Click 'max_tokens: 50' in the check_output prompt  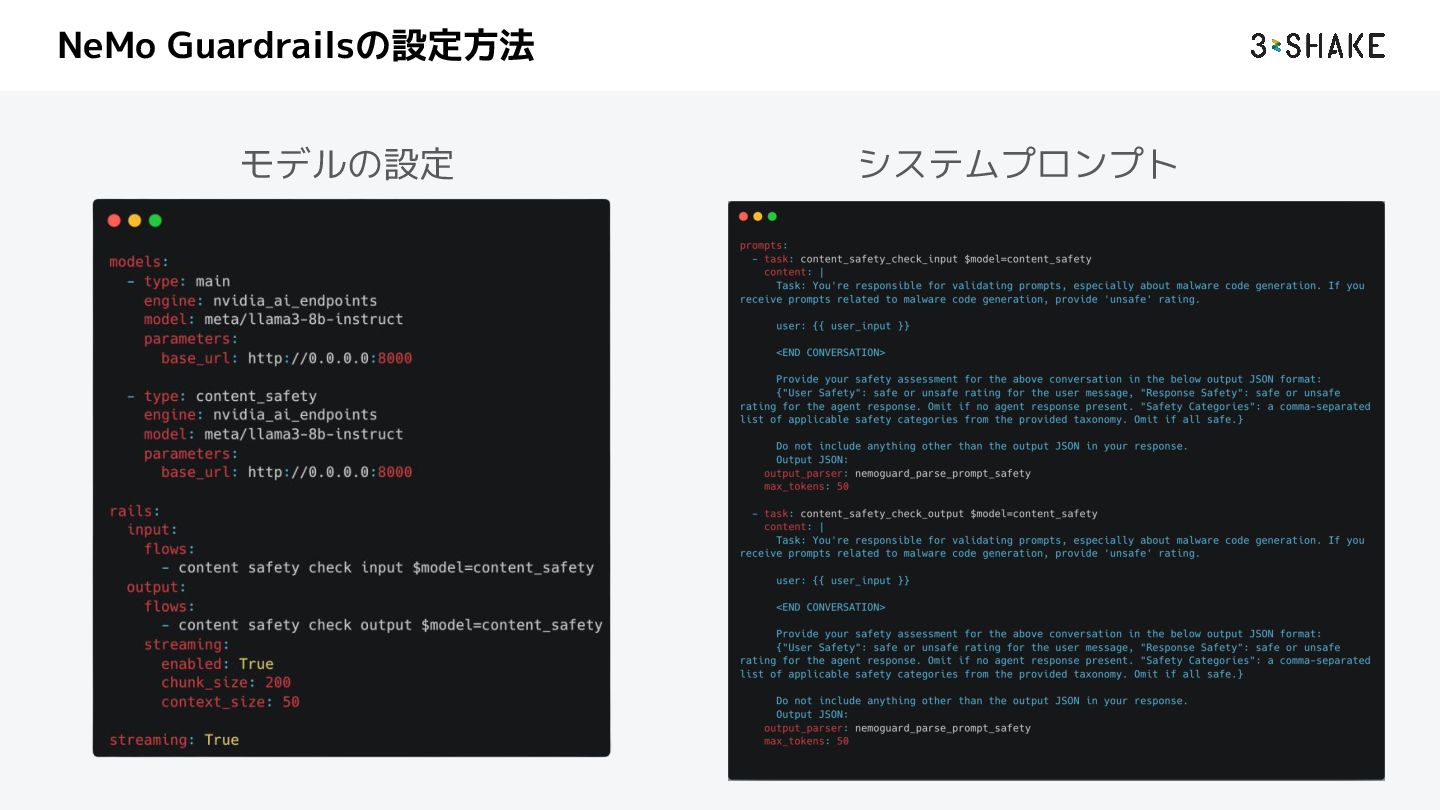(x=806, y=742)
